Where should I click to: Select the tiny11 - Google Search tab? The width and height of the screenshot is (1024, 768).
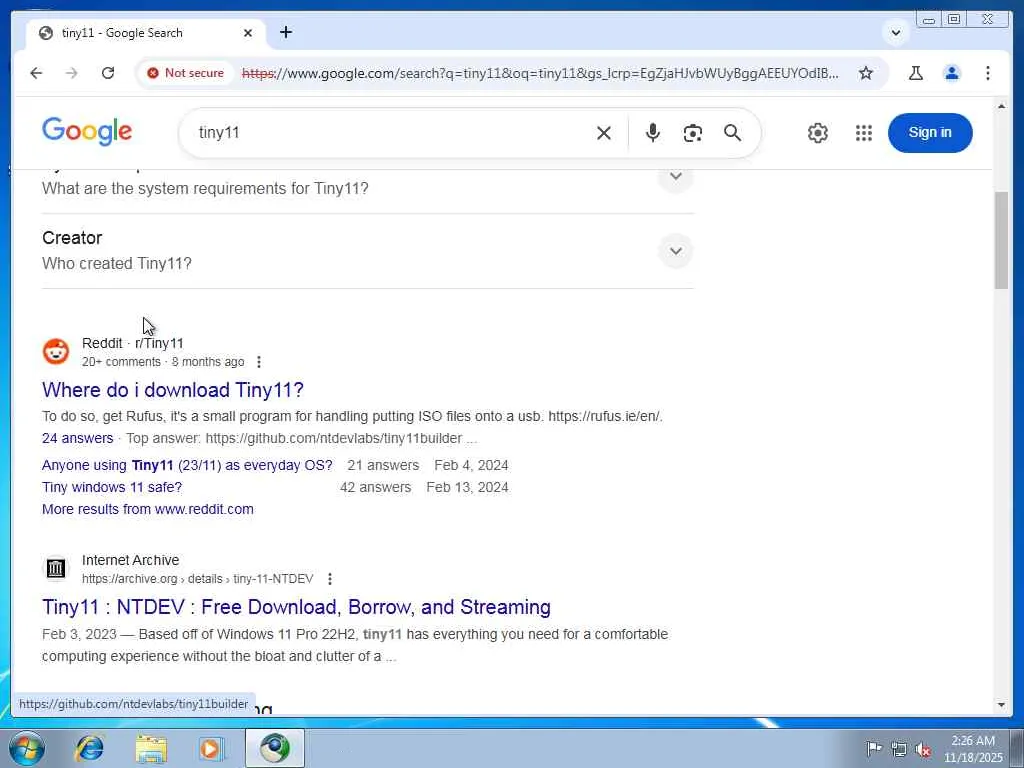(146, 33)
